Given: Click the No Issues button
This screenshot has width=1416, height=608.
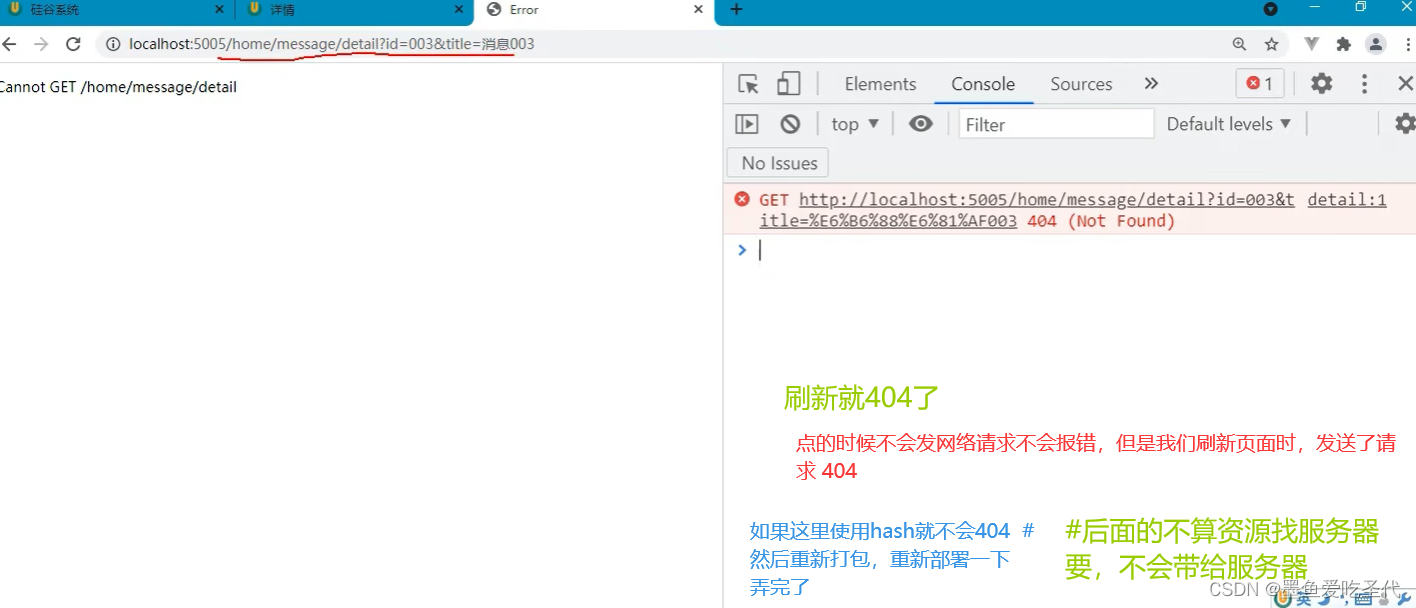Looking at the screenshot, I should (779, 163).
